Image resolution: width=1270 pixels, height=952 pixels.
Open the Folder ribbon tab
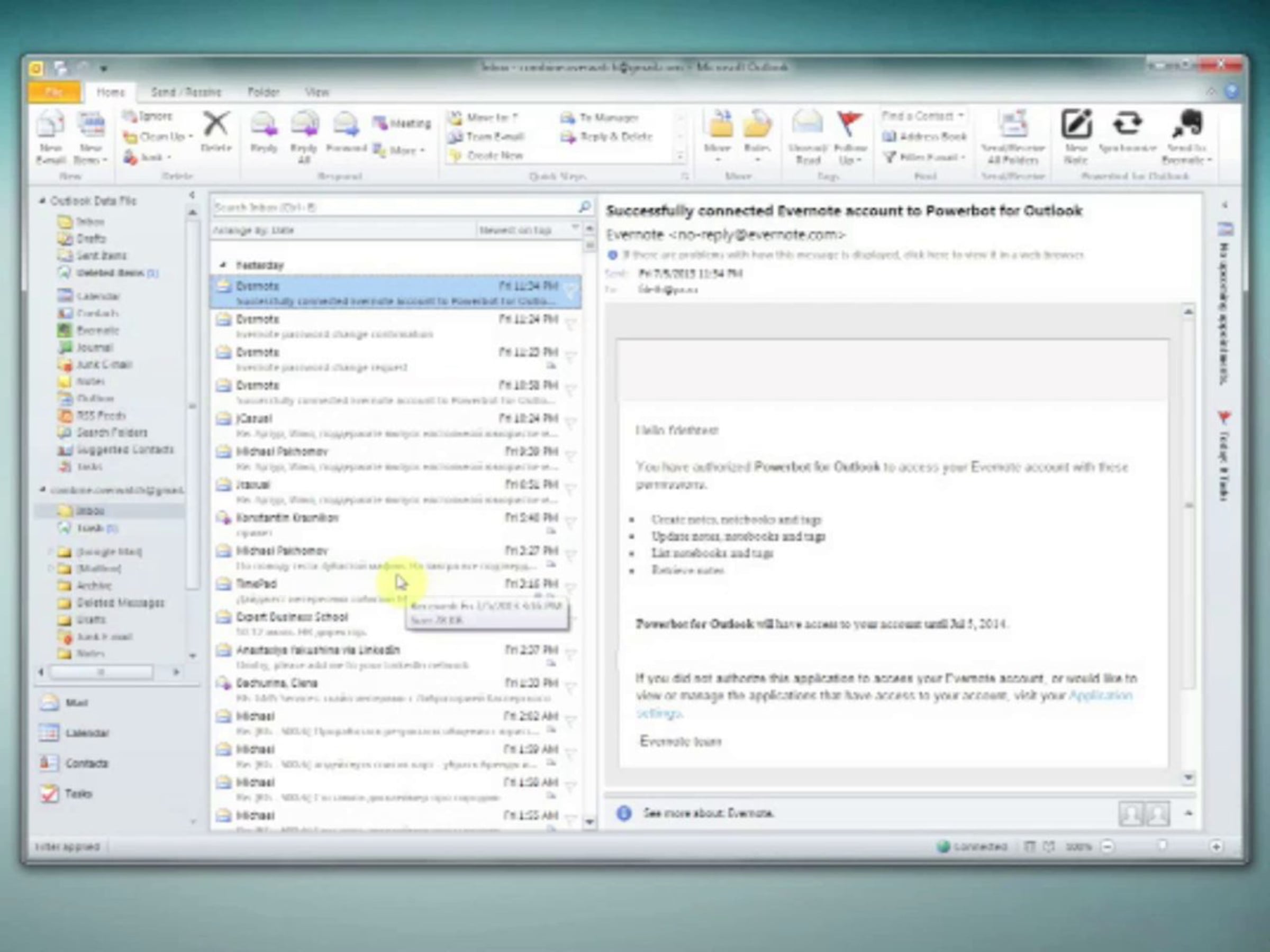point(263,93)
